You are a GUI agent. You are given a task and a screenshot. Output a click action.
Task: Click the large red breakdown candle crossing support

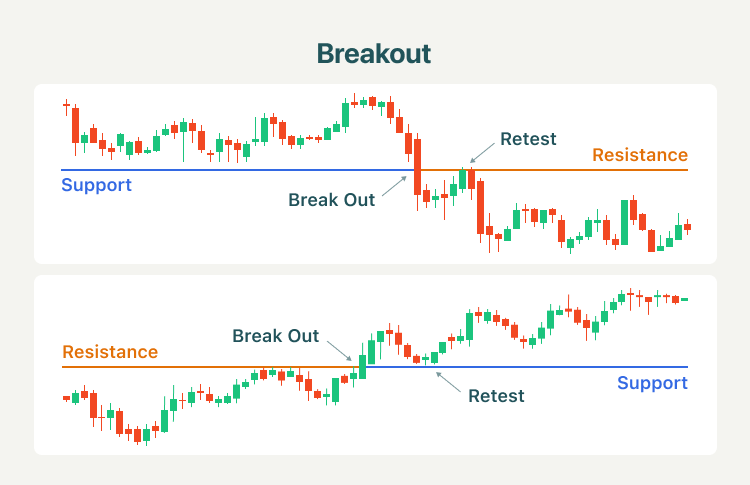(418, 172)
